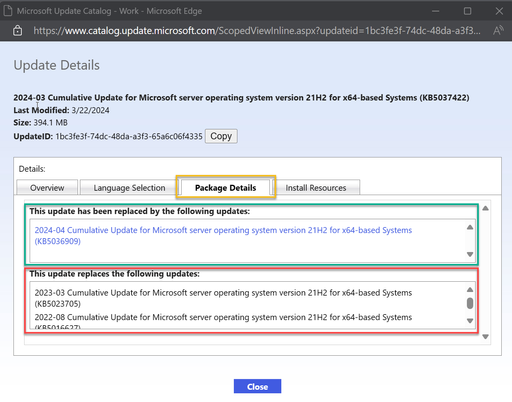Click up arrow of 'replaced by' list scrollbar

[x=470, y=227]
